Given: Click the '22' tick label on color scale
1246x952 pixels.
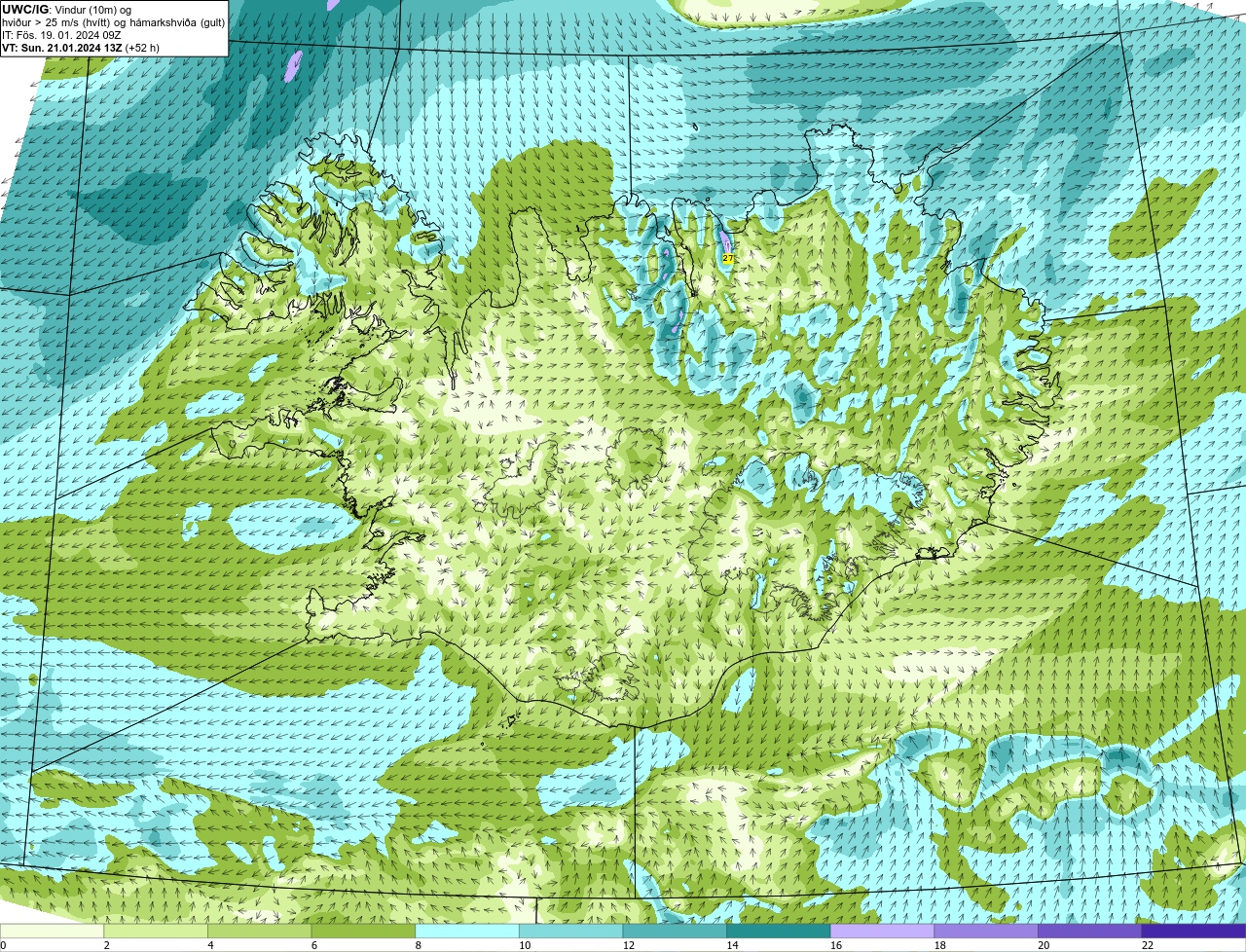Looking at the screenshot, I should (x=1148, y=945).
